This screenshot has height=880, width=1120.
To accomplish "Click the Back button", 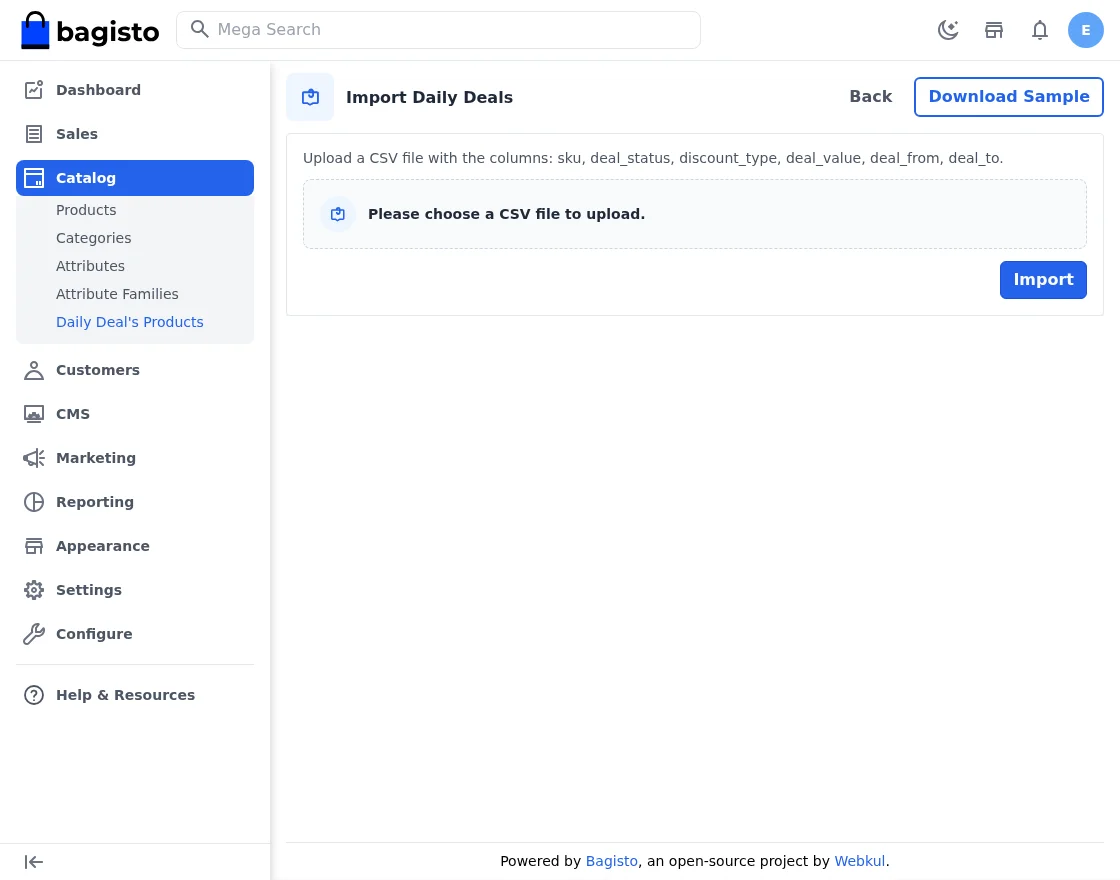I will [870, 96].
